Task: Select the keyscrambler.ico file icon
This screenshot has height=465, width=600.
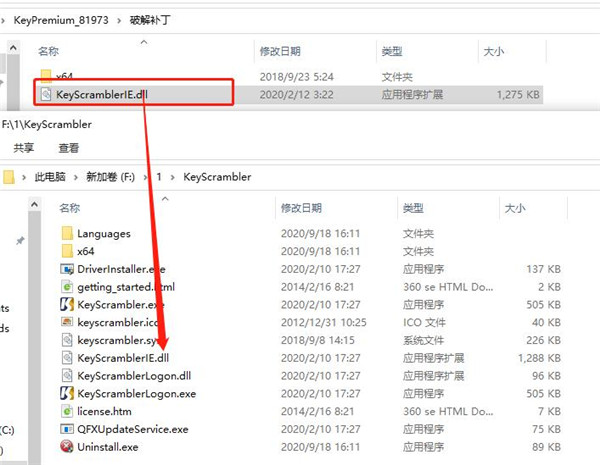Action: 67,322
